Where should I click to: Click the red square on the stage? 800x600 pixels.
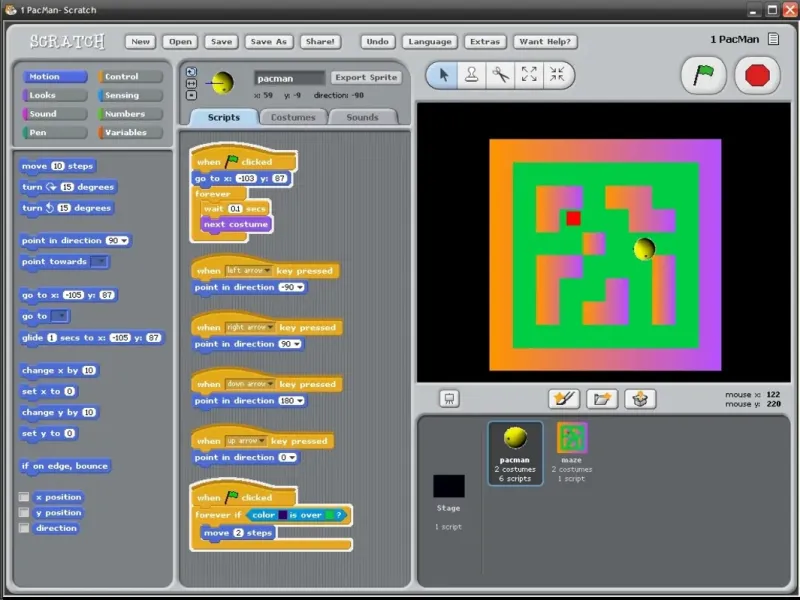click(x=573, y=218)
